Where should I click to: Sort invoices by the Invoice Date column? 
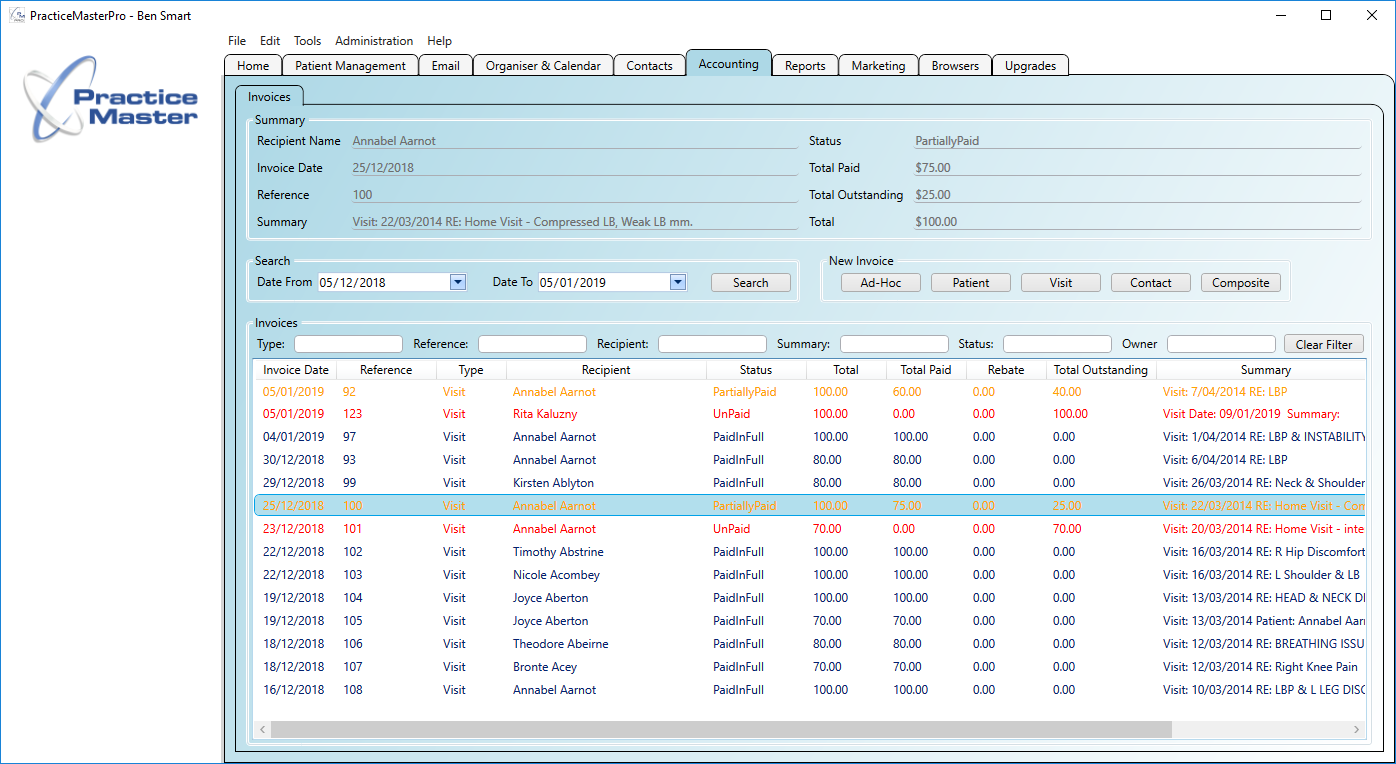295,369
